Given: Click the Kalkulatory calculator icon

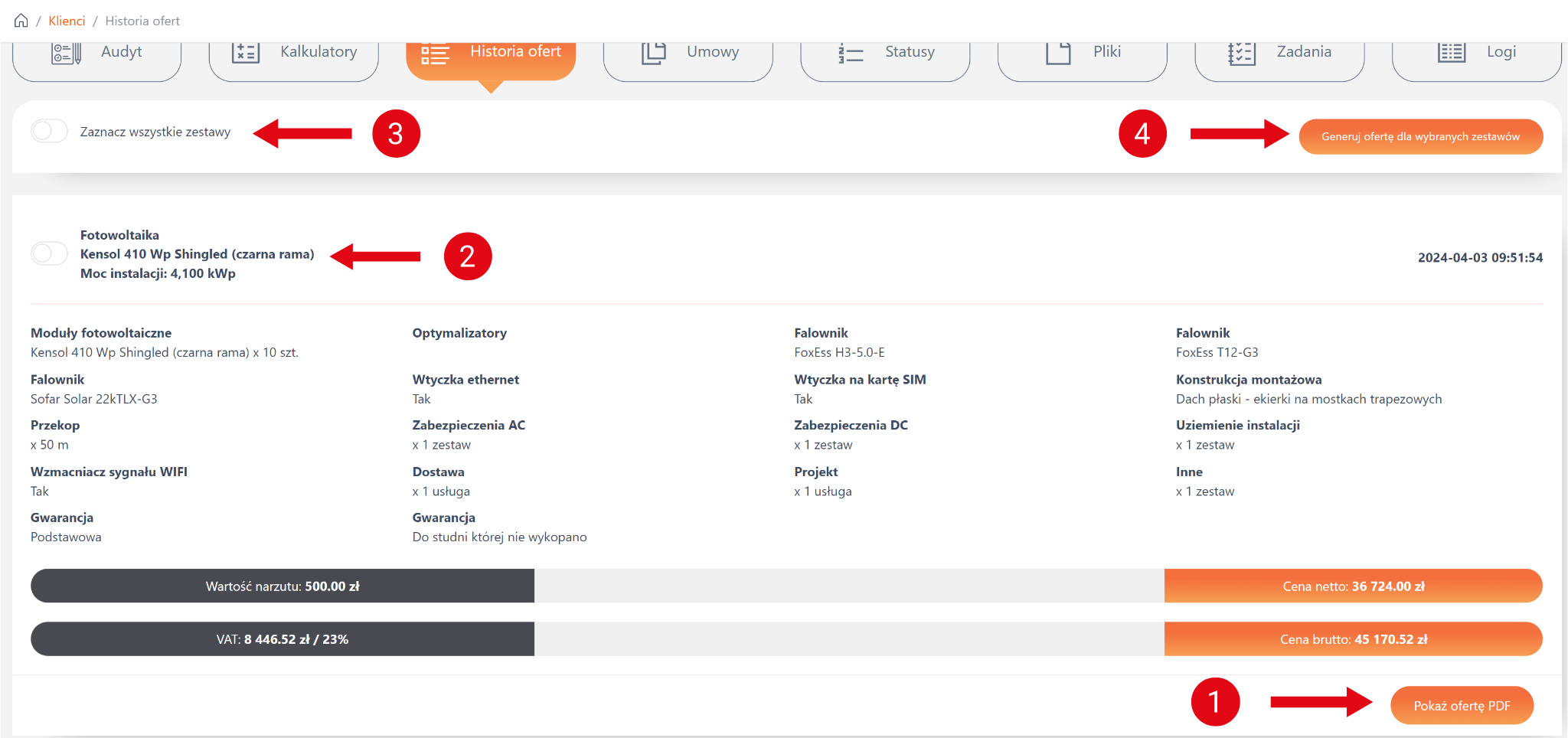Looking at the screenshot, I should coord(246,53).
